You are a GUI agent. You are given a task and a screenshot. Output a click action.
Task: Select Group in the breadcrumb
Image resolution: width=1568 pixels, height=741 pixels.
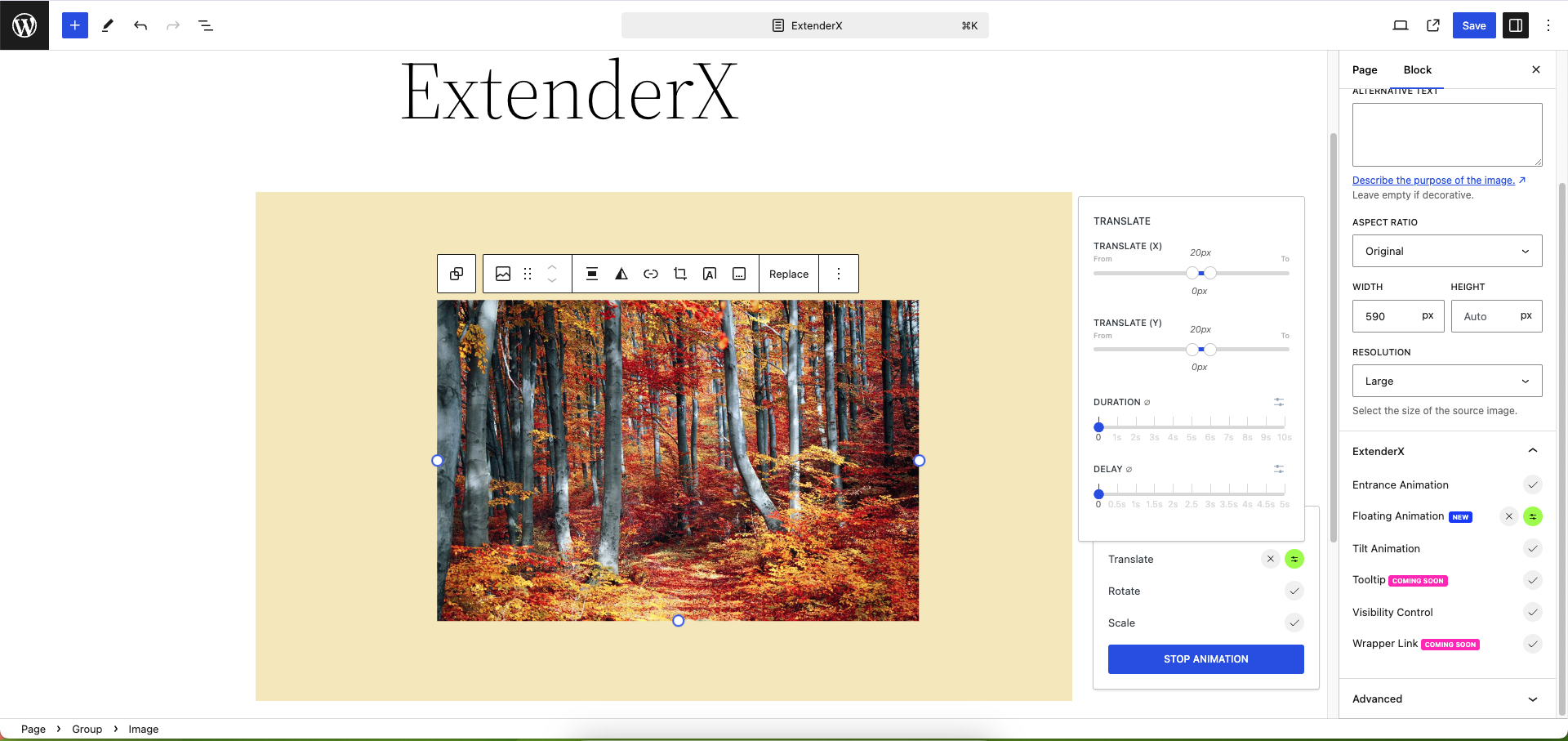(87, 729)
